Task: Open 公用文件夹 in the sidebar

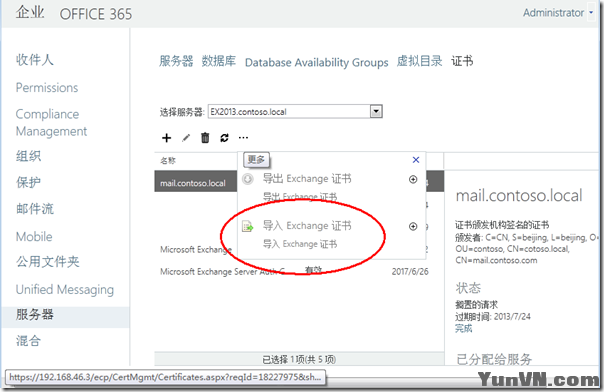Action: [x=48, y=262]
